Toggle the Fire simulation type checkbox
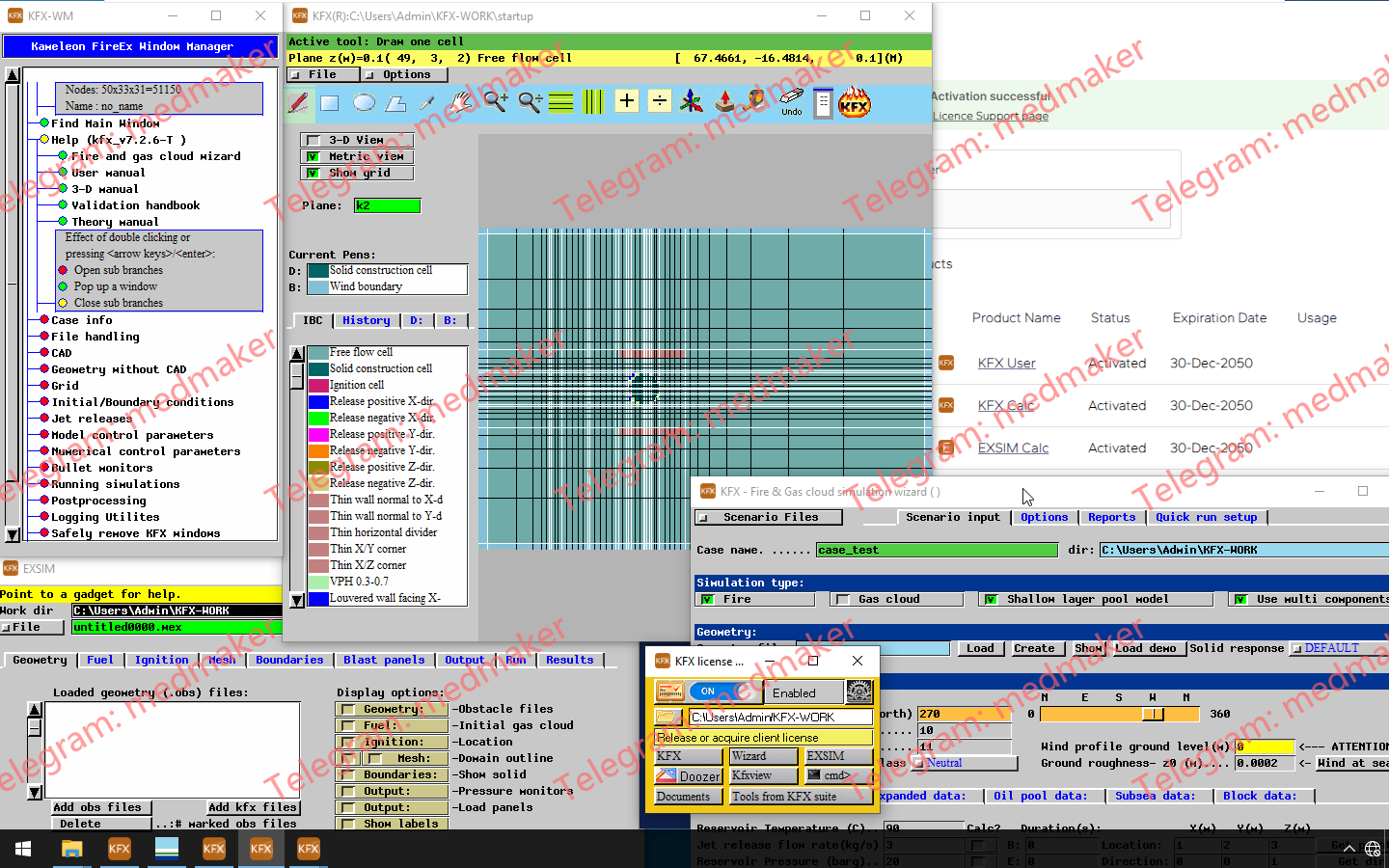This screenshot has width=1389, height=868. point(708,599)
